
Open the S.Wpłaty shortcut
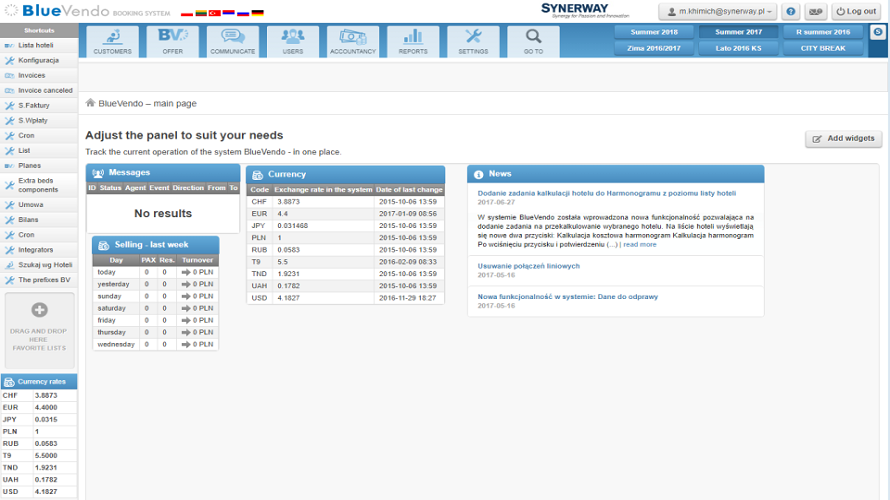click(x=39, y=120)
